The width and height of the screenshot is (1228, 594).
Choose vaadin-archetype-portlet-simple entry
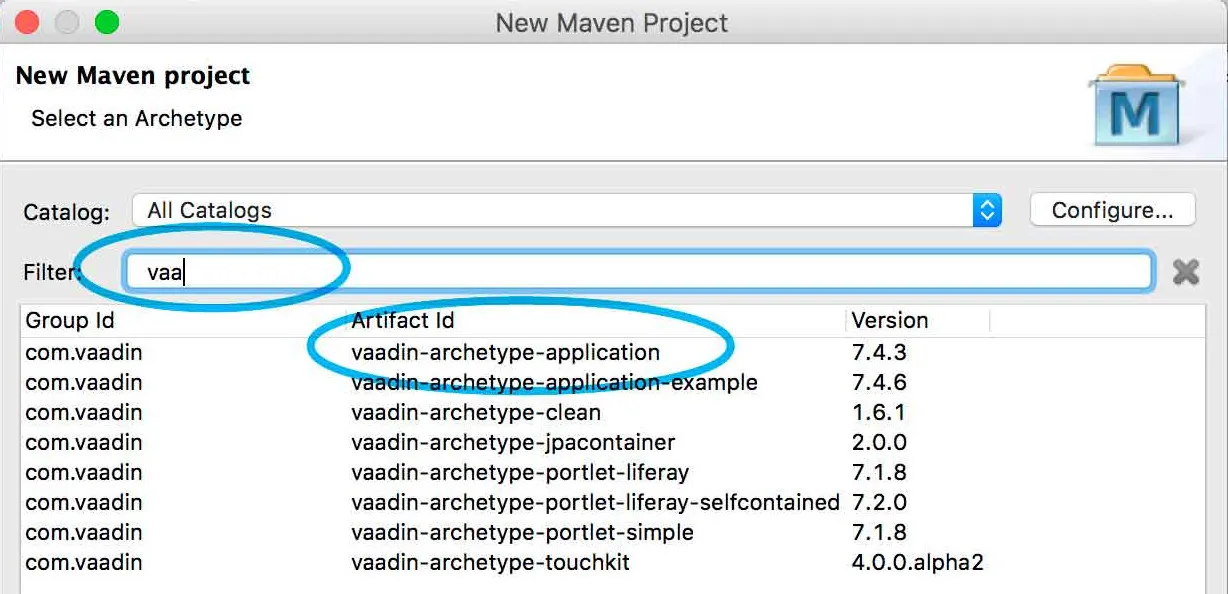click(x=522, y=532)
